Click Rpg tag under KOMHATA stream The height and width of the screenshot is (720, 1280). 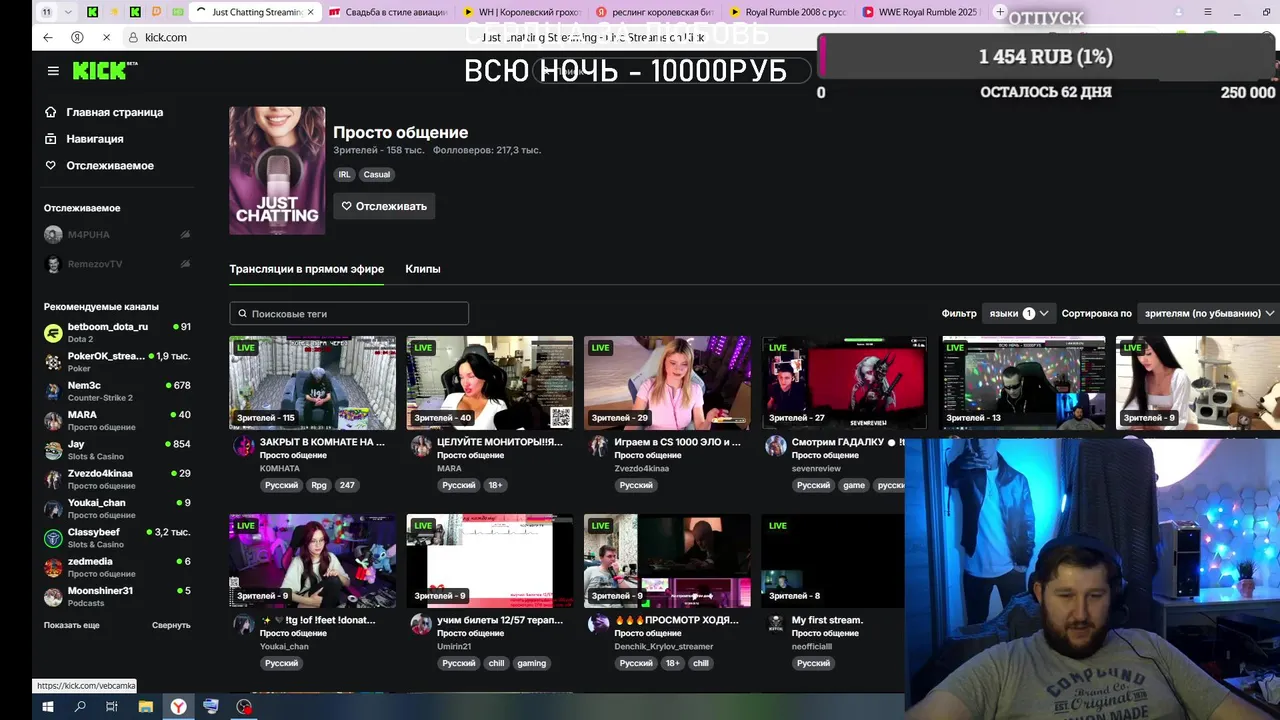point(319,485)
